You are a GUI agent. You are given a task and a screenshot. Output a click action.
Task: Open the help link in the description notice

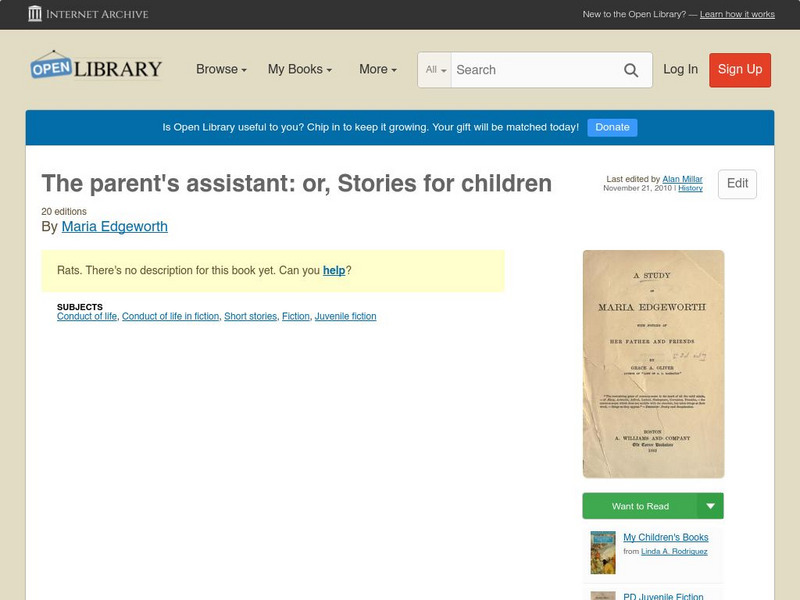coord(335,270)
